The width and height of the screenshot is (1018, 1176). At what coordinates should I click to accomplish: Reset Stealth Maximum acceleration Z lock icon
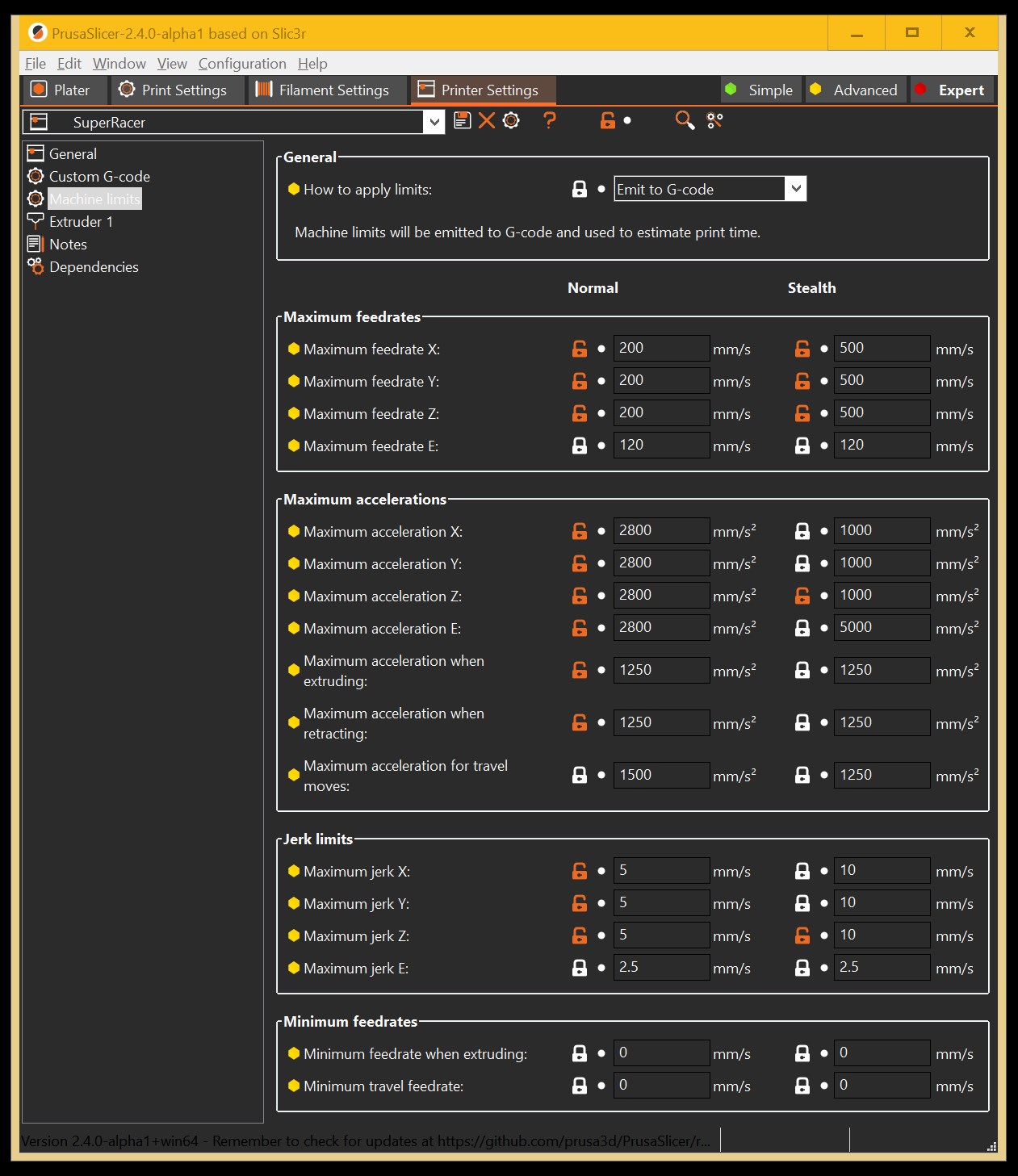(802, 596)
